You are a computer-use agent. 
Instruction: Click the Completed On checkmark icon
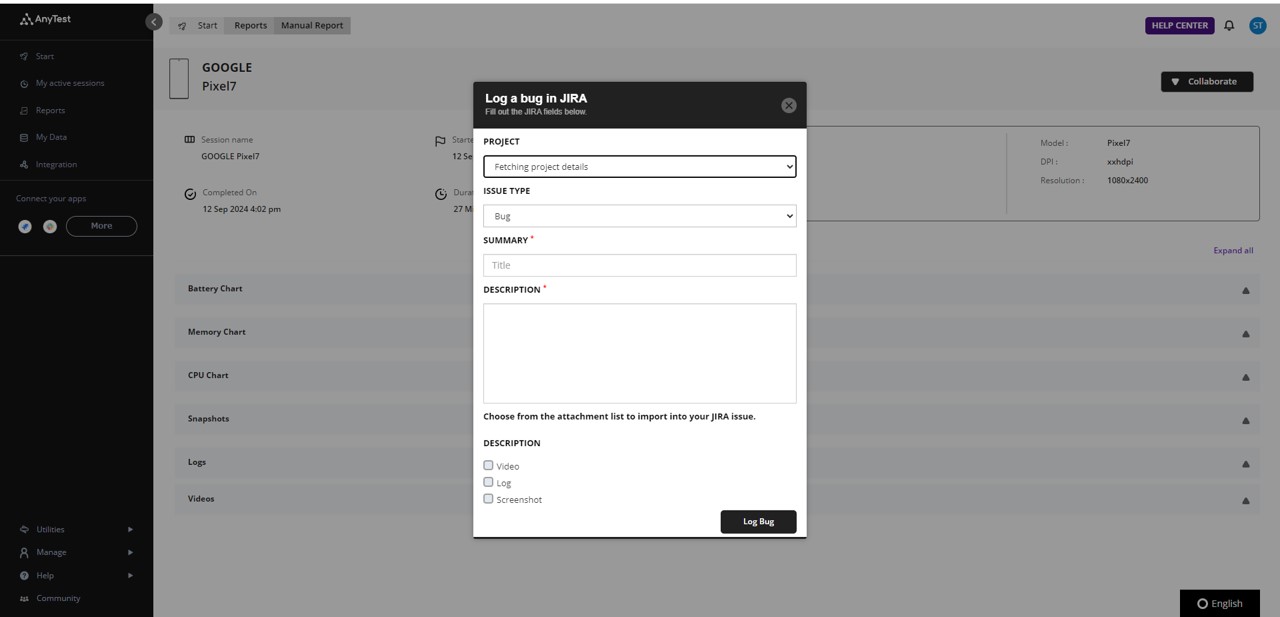tap(190, 194)
